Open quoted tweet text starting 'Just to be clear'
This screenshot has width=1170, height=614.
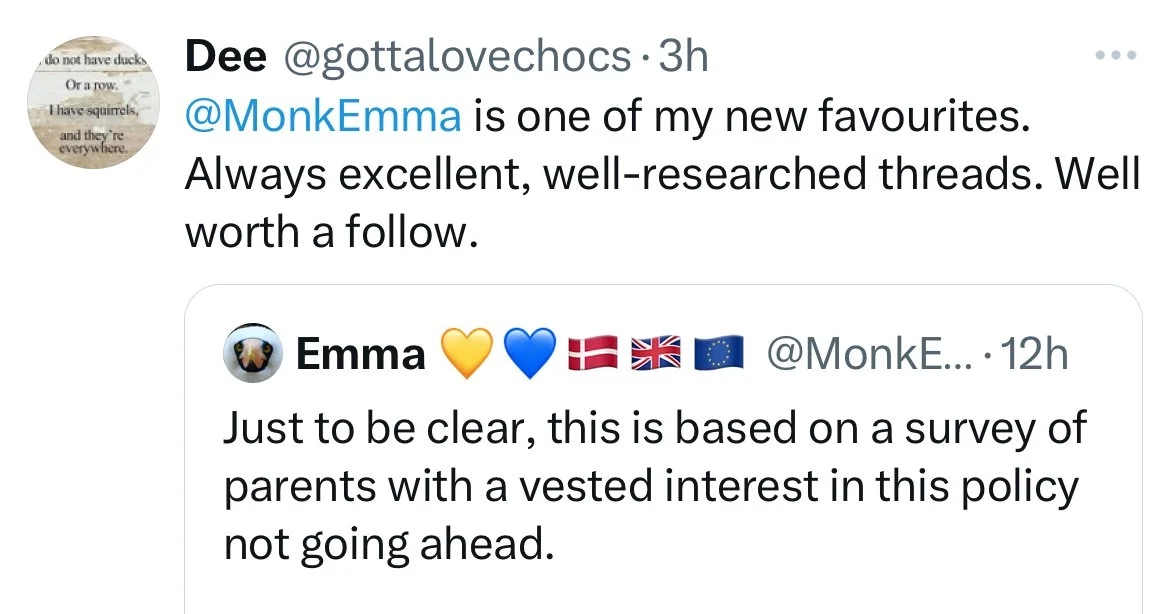tap(654, 428)
